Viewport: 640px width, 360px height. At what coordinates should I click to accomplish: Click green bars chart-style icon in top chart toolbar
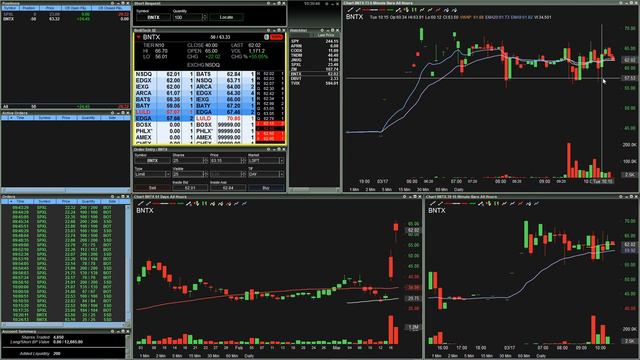(x=414, y=10)
